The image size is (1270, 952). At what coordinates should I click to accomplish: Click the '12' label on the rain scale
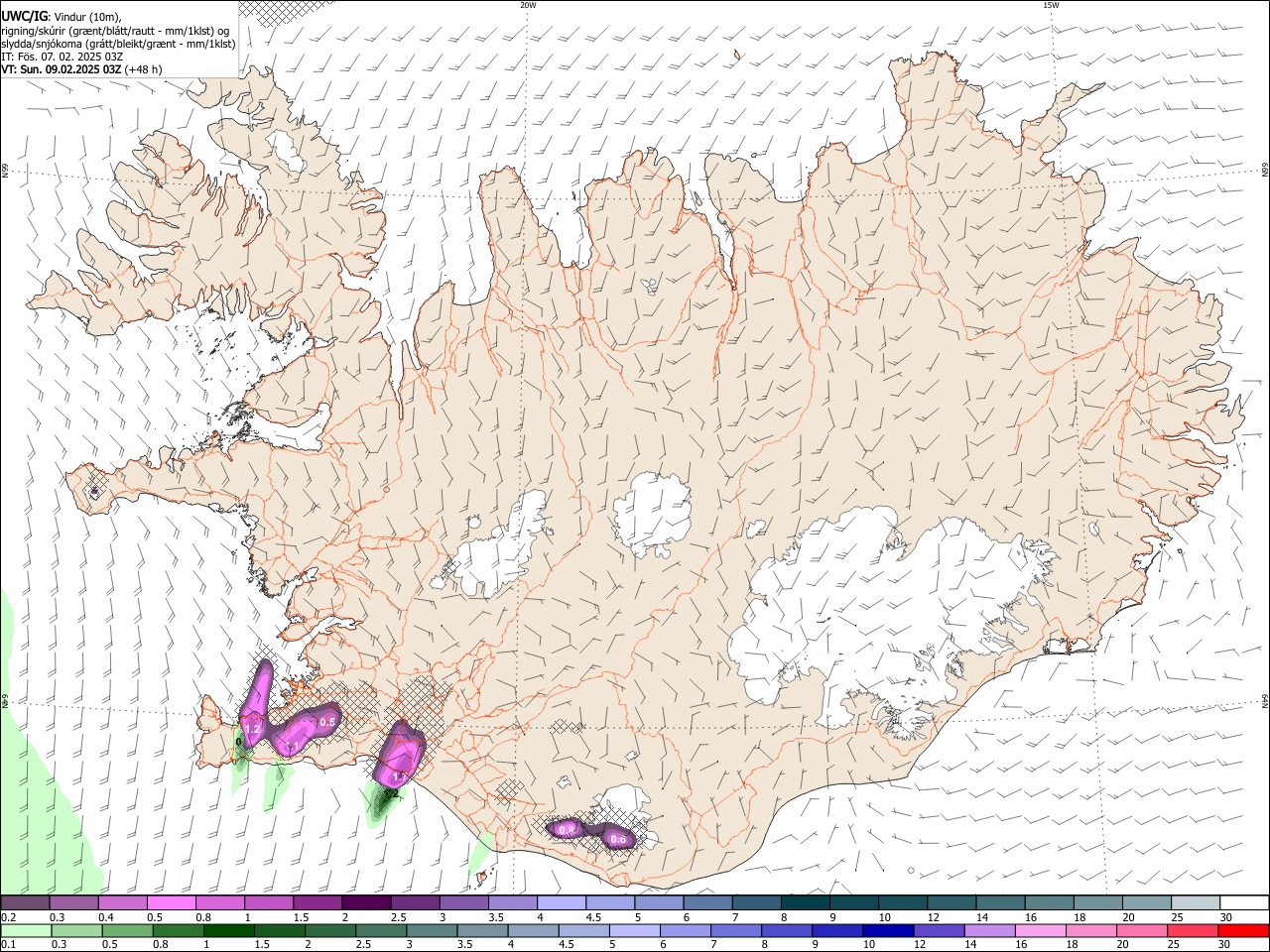(919, 945)
